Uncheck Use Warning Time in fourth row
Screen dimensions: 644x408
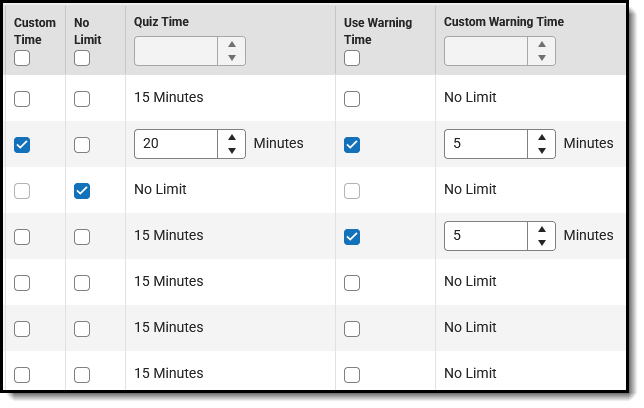352,237
